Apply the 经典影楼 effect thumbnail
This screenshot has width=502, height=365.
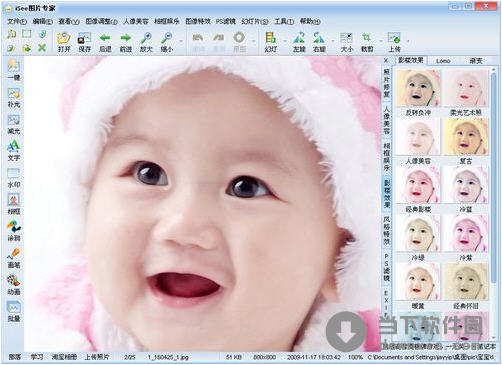(x=418, y=185)
